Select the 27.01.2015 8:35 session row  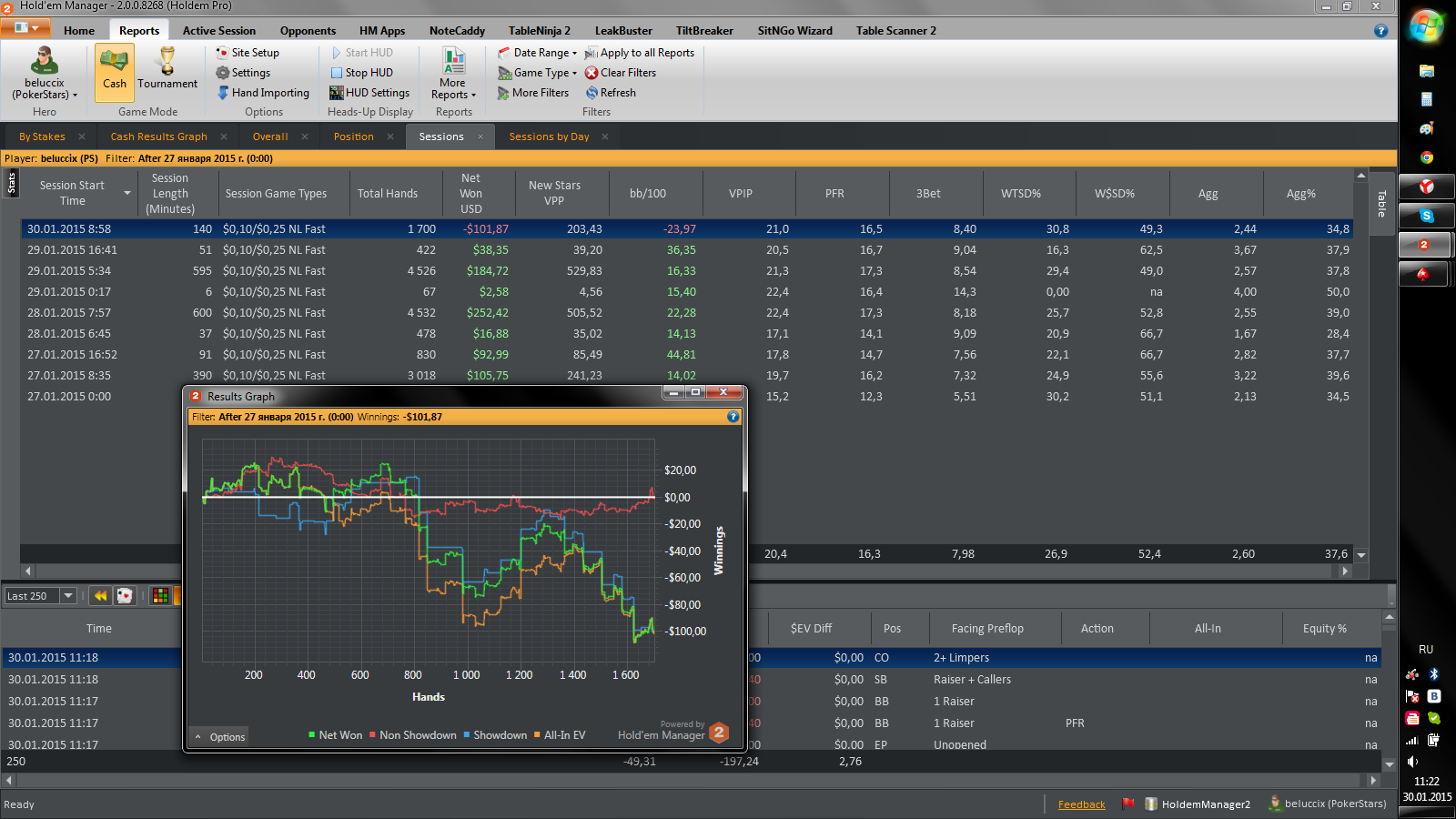click(687, 376)
